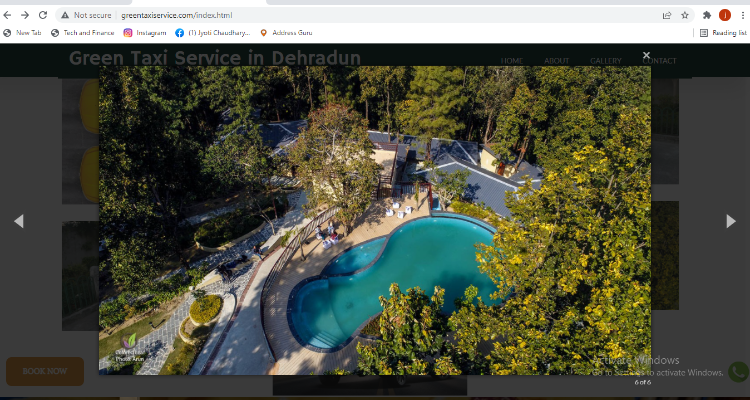This screenshot has height=400, width=750.
Task: Go back to the previous browser page
Action: 7,15
